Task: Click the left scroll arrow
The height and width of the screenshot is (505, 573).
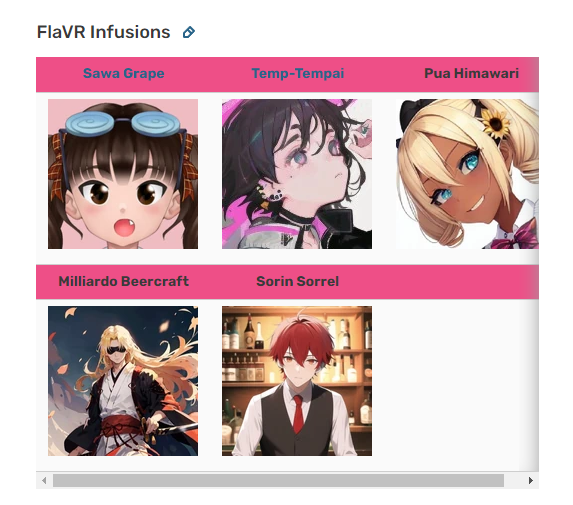Action: point(44,481)
